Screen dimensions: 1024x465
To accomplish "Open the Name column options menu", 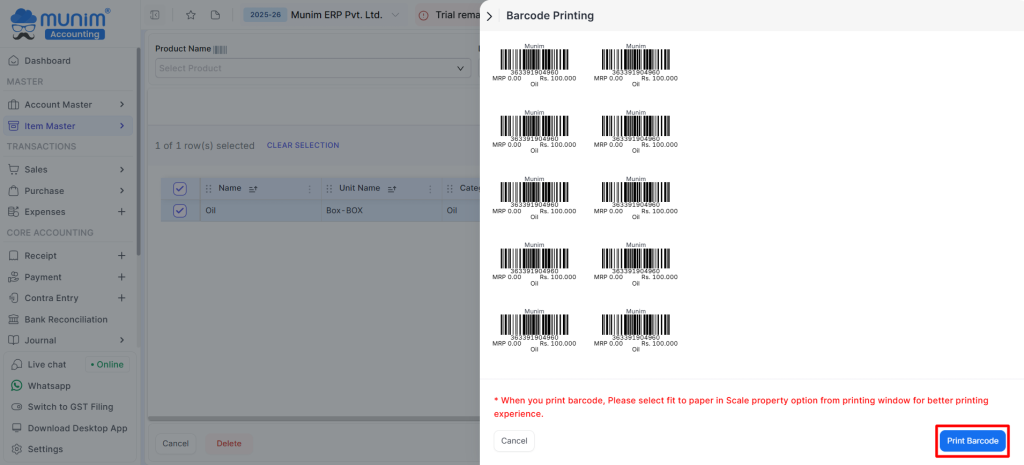I will click(310, 188).
